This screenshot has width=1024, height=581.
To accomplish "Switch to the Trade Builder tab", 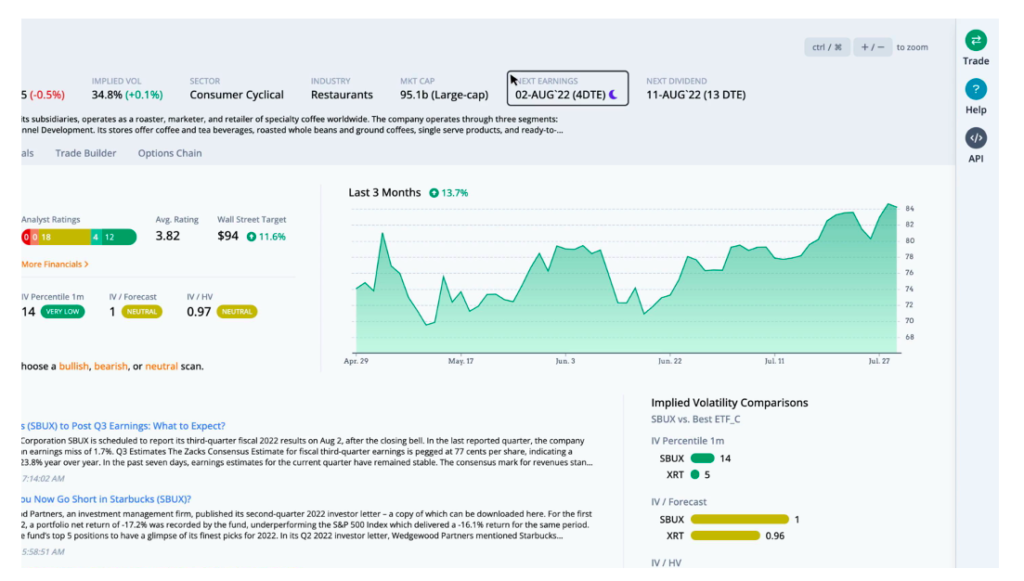I will 86,153.
